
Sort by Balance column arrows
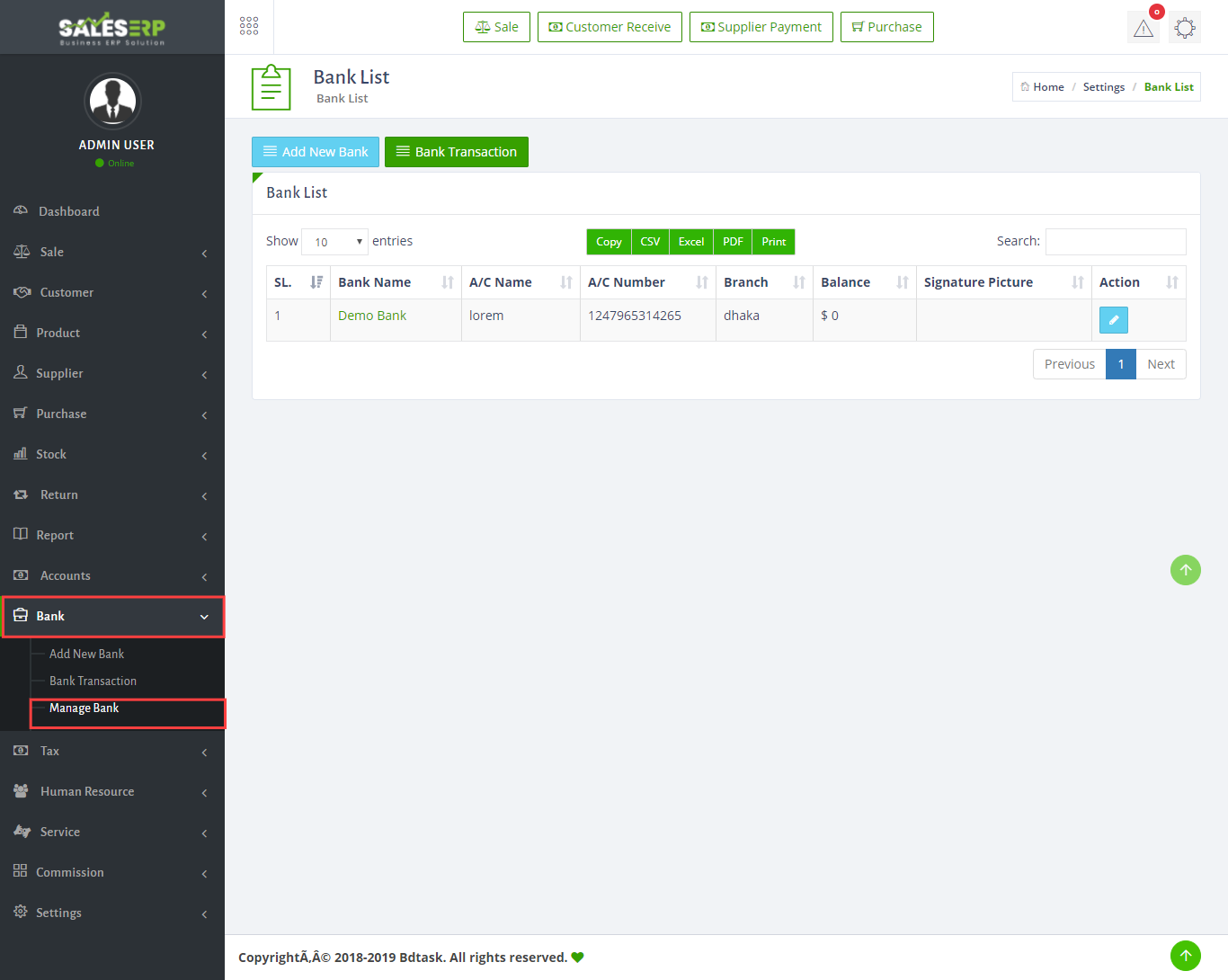coord(902,282)
